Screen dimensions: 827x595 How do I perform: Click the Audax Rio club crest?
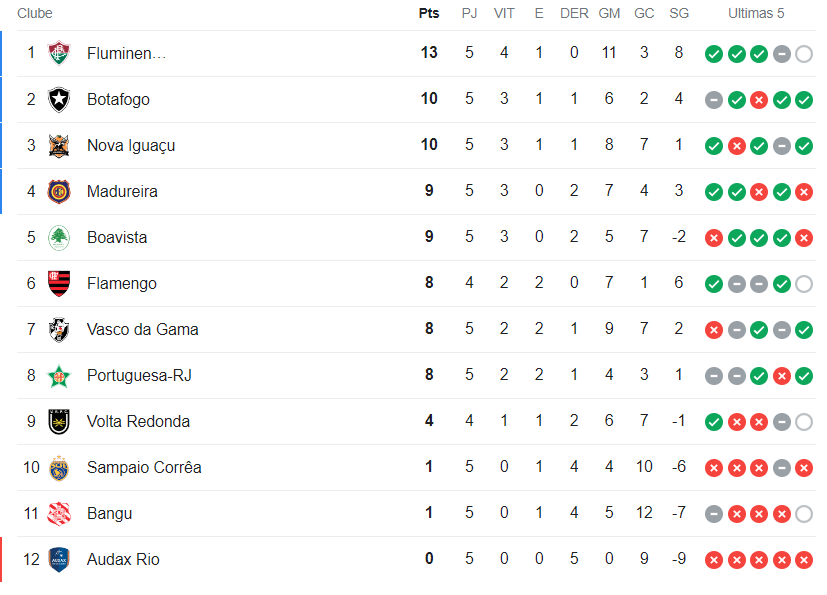[x=59, y=559]
